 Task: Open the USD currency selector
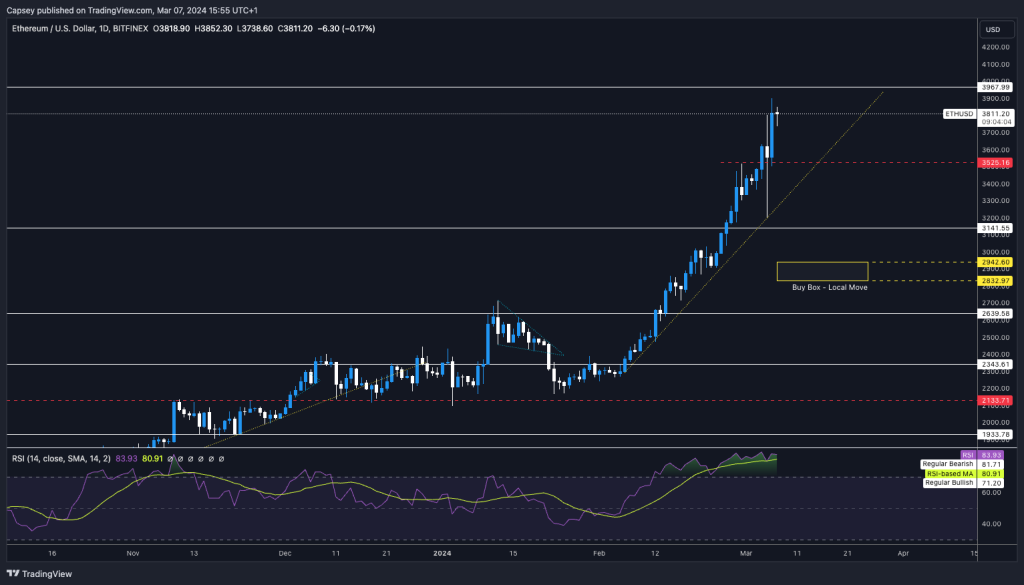pos(993,29)
